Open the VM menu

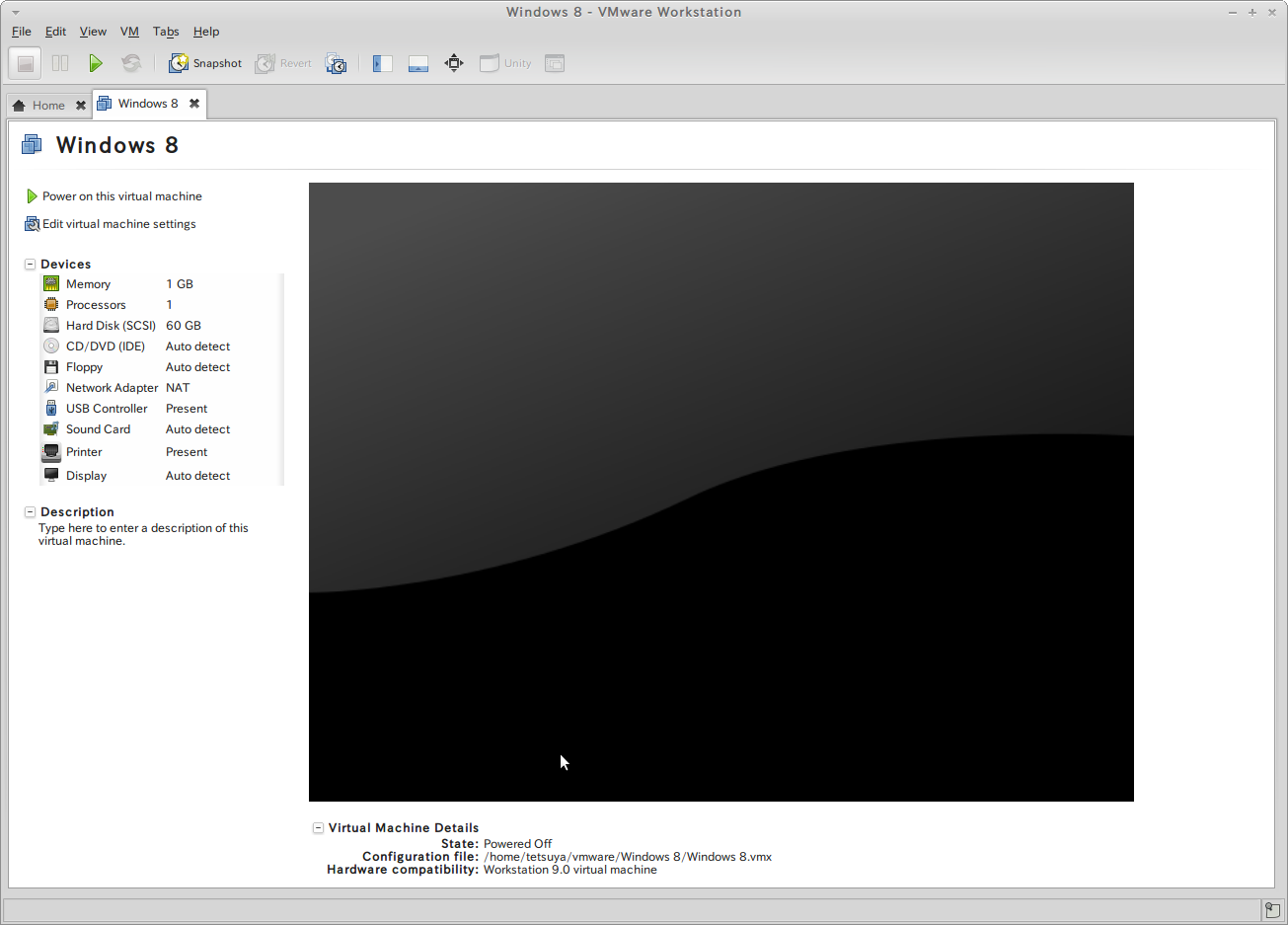[129, 32]
